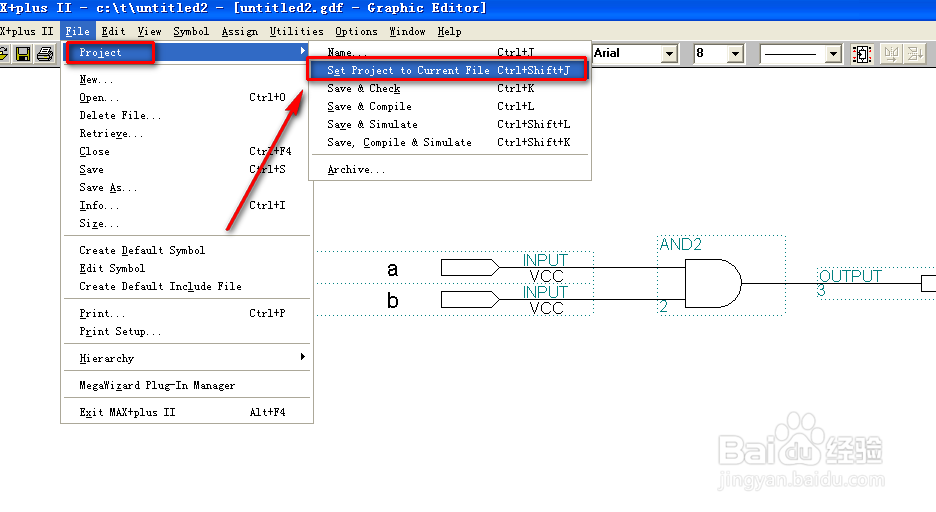
Task: Select Close in File menu
Action: [187, 151]
